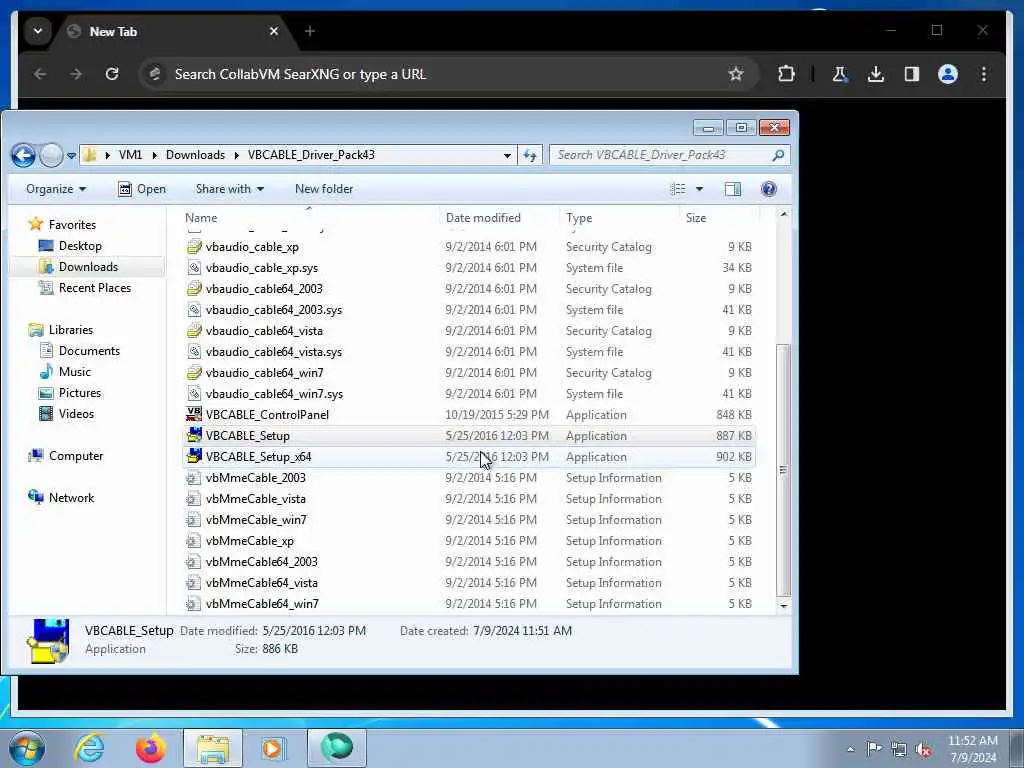Click the Explorer Back navigation button

pos(24,155)
